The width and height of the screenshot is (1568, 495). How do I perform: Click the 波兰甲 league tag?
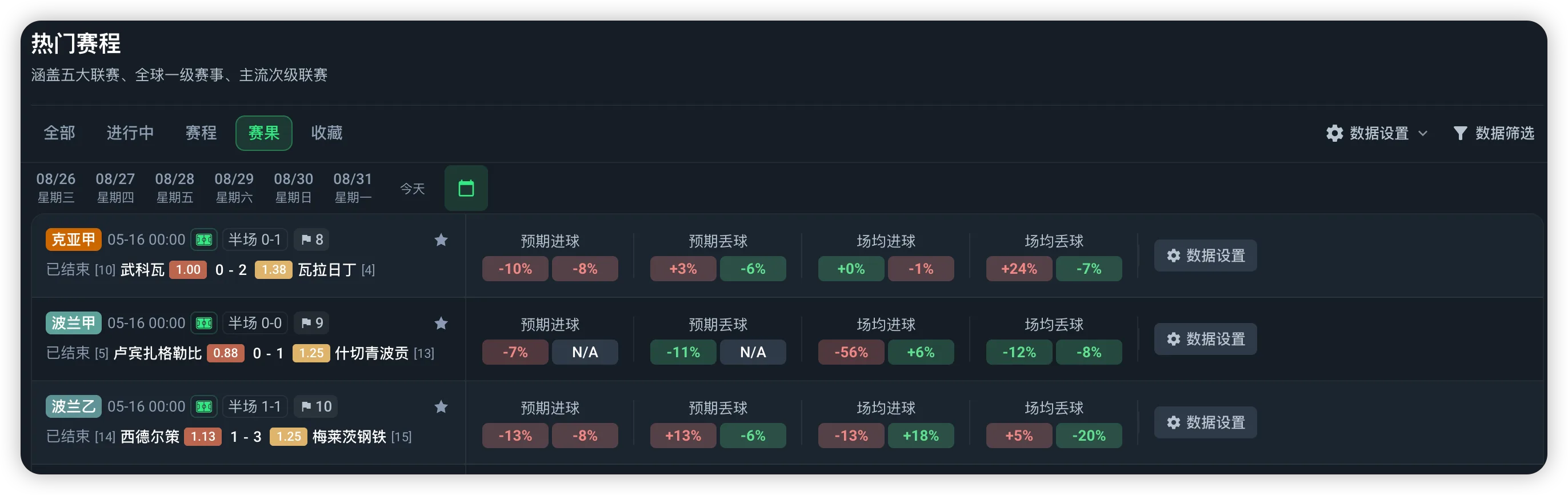coord(73,323)
